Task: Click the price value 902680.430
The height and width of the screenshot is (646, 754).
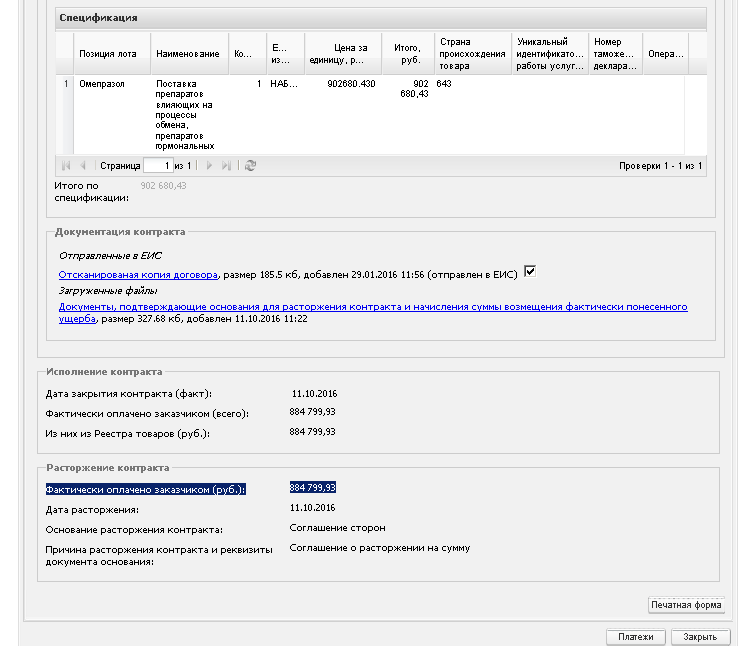Action: (x=351, y=84)
